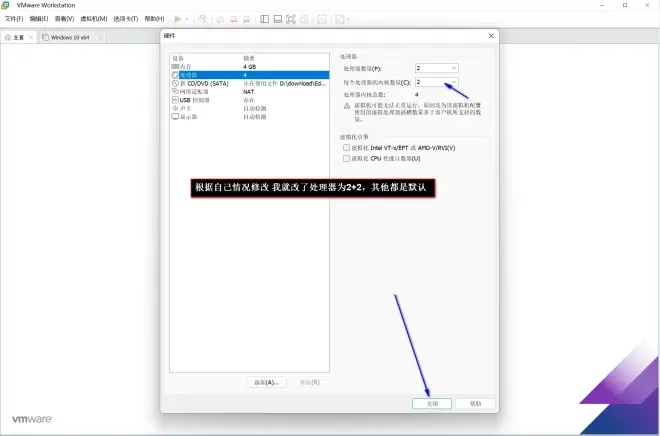Click the 帮助 help button in dialog

475,403
